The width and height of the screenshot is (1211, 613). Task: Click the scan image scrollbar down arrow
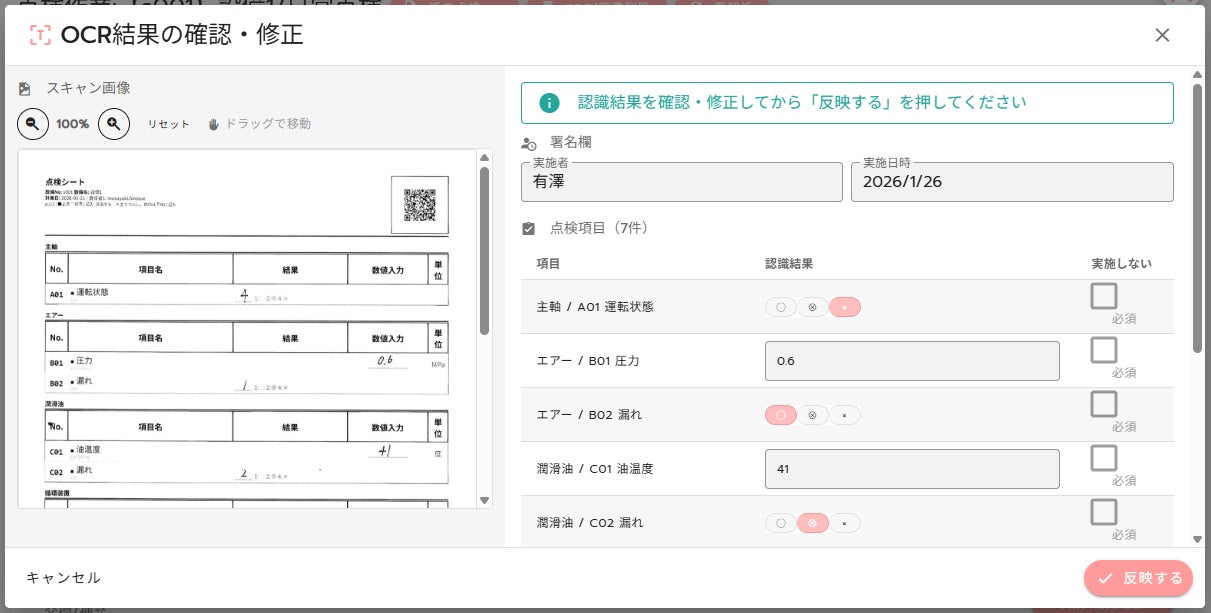coord(485,500)
